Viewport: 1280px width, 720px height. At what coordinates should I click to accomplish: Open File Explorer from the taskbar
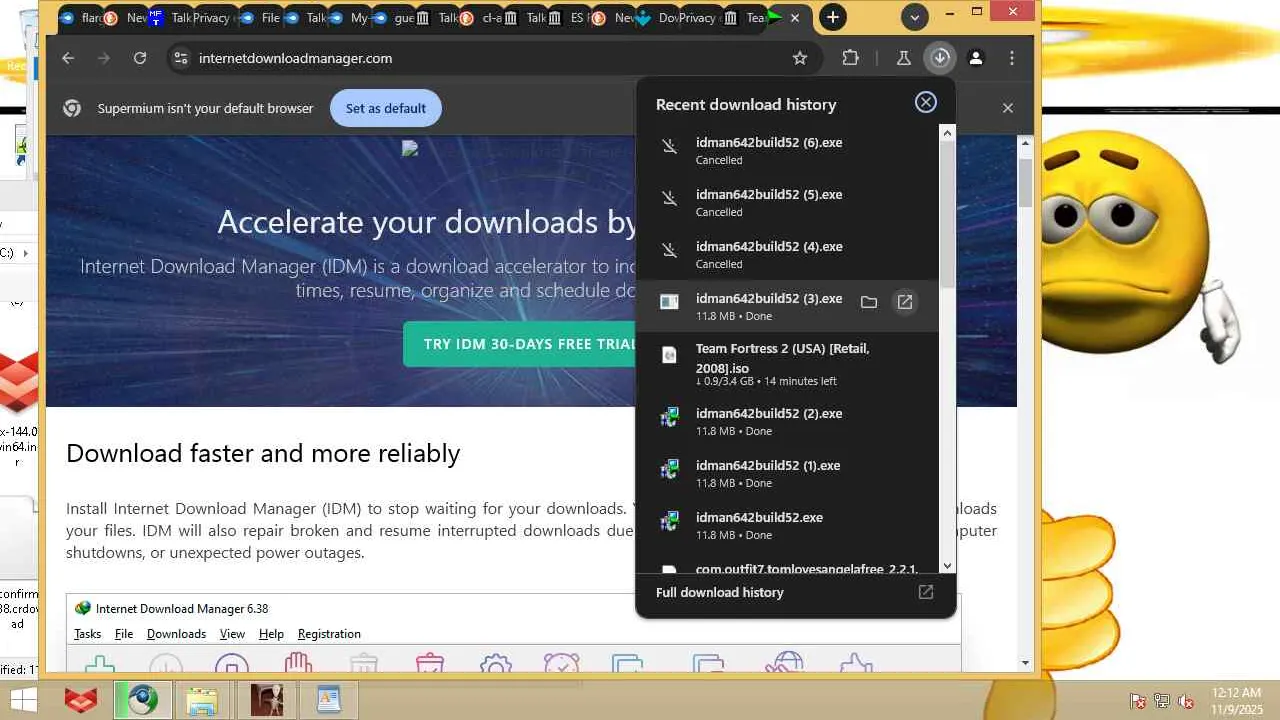point(203,700)
